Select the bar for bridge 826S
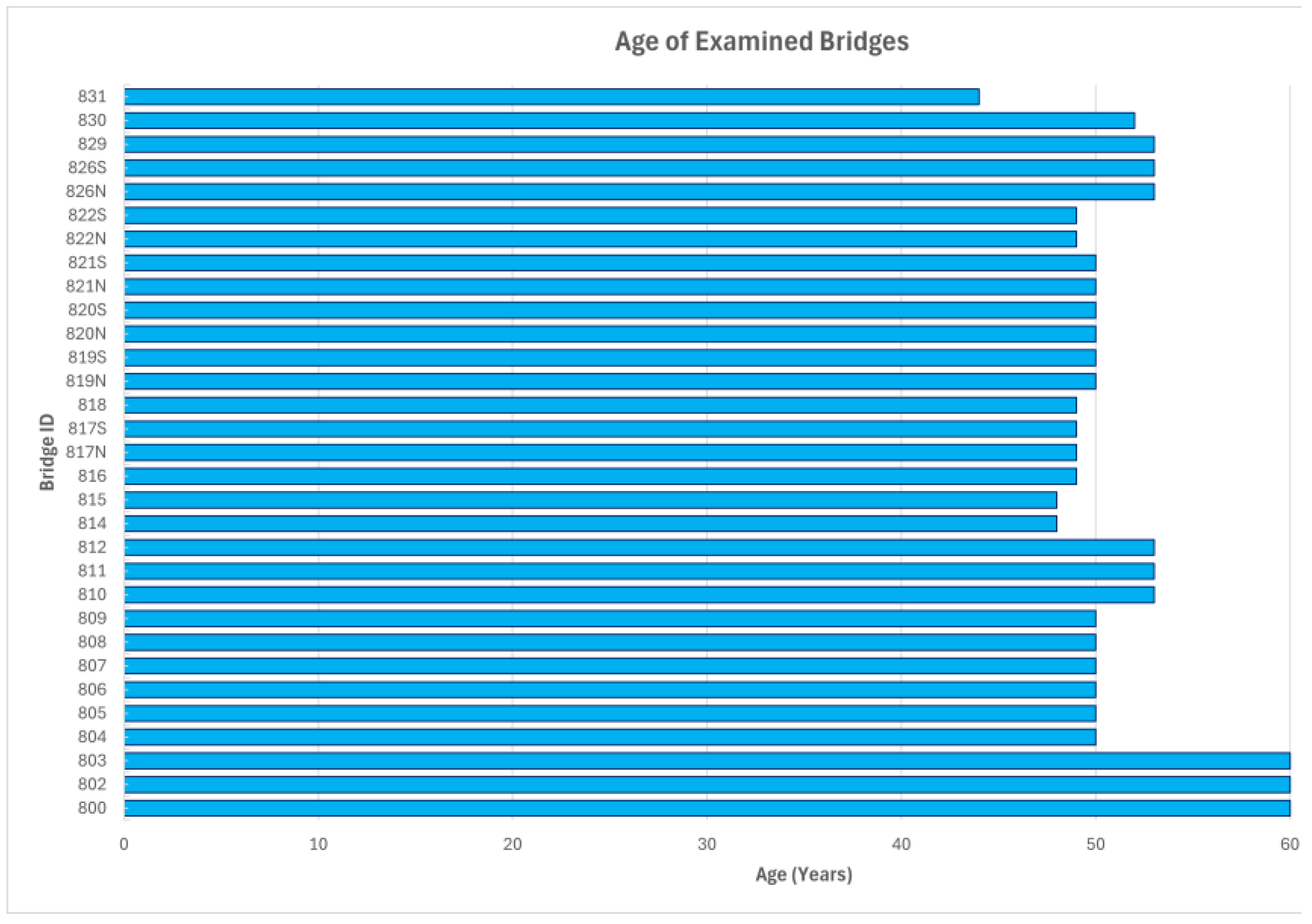This screenshot has width=1312, height=924. tap(639, 168)
